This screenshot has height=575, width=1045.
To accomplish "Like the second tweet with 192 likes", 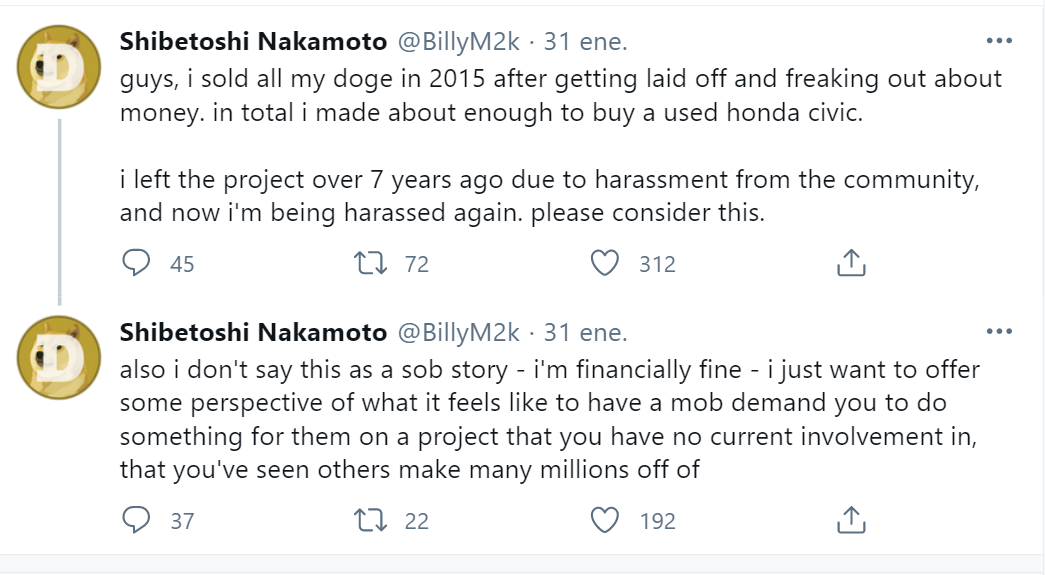I will [x=604, y=520].
